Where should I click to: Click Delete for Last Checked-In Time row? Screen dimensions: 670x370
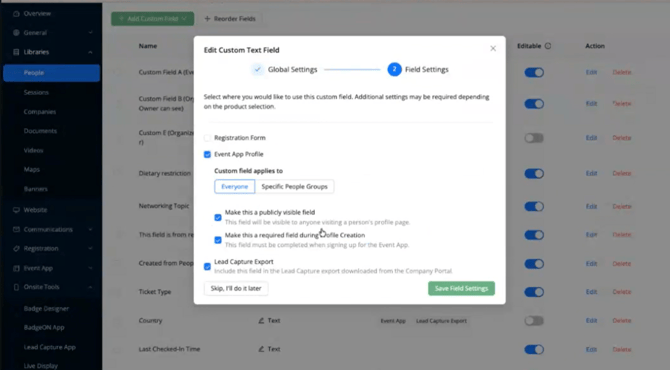click(622, 349)
